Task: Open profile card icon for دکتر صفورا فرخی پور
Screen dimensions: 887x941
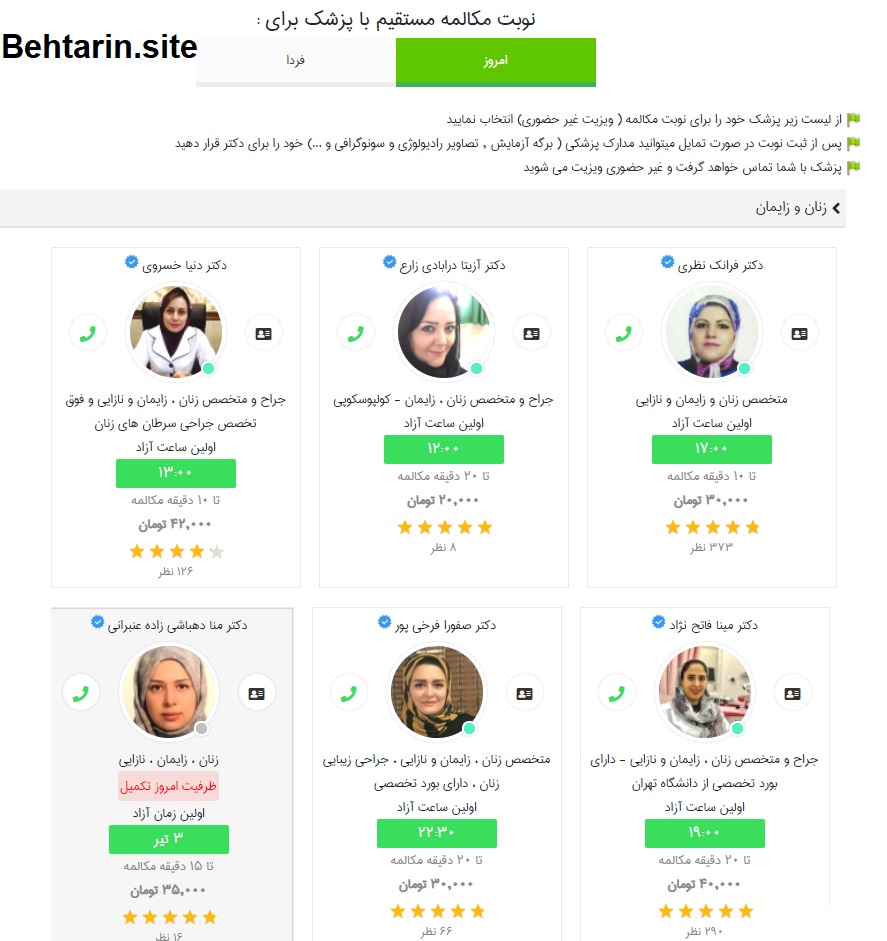Action: pyautogui.click(x=524, y=692)
